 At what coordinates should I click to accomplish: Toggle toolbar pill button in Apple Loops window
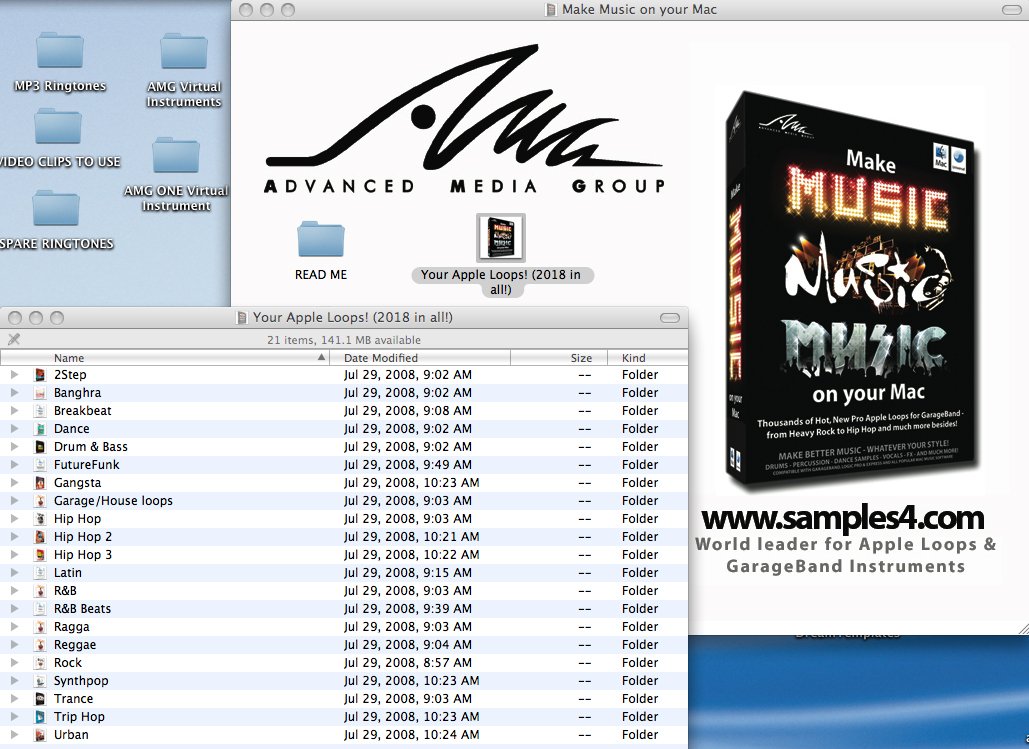[669, 318]
